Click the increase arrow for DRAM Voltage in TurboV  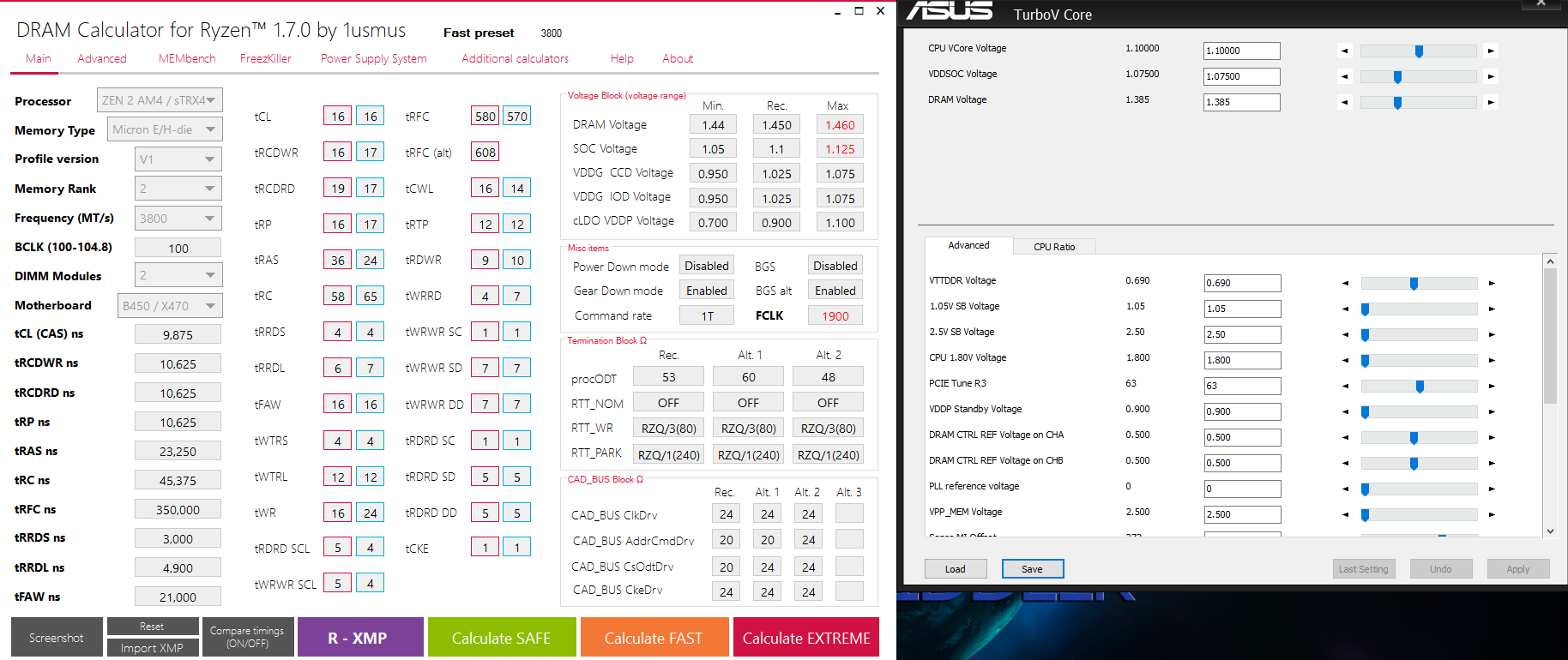1491,102
